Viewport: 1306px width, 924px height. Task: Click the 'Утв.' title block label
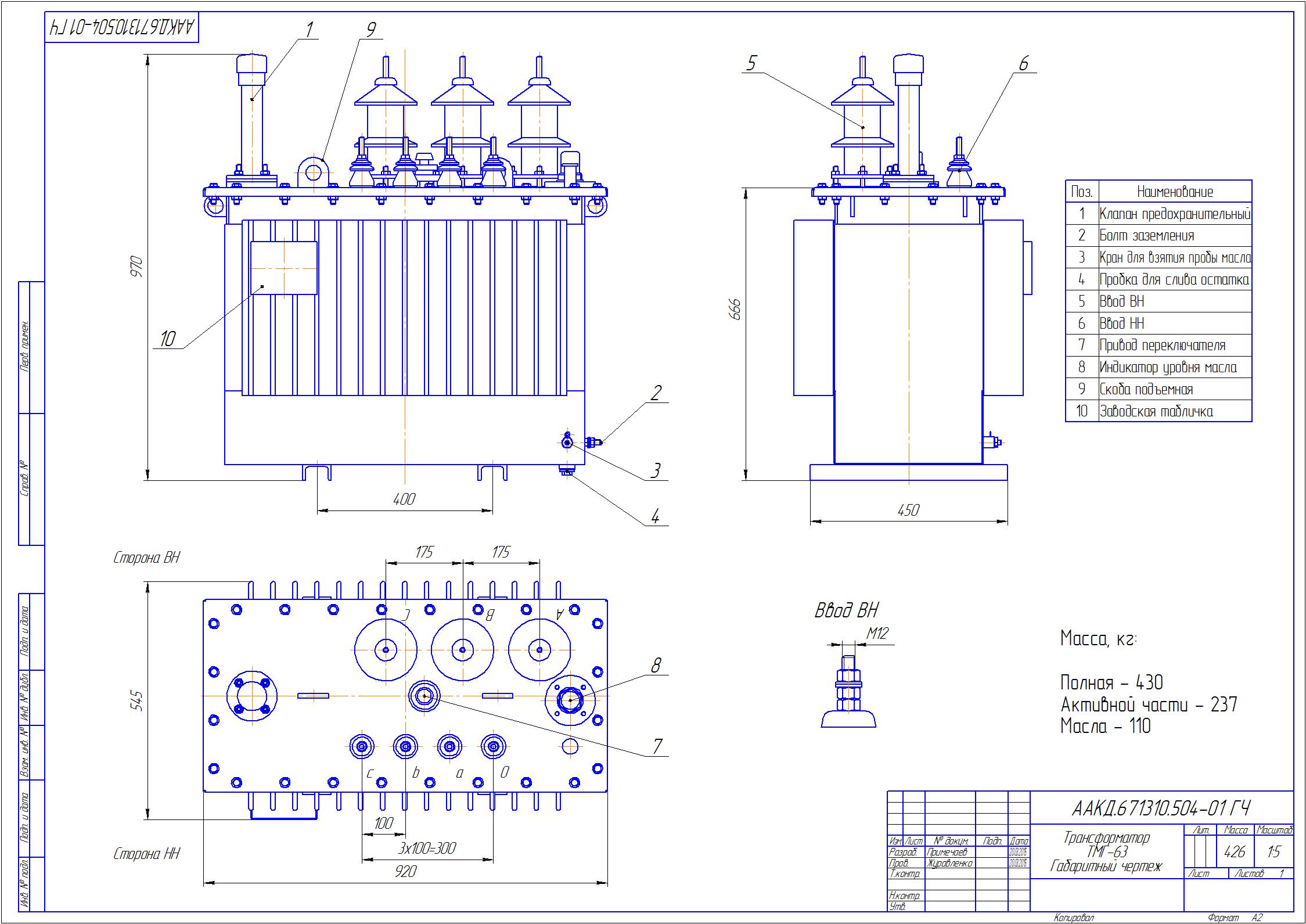pyautogui.click(x=897, y=907)
